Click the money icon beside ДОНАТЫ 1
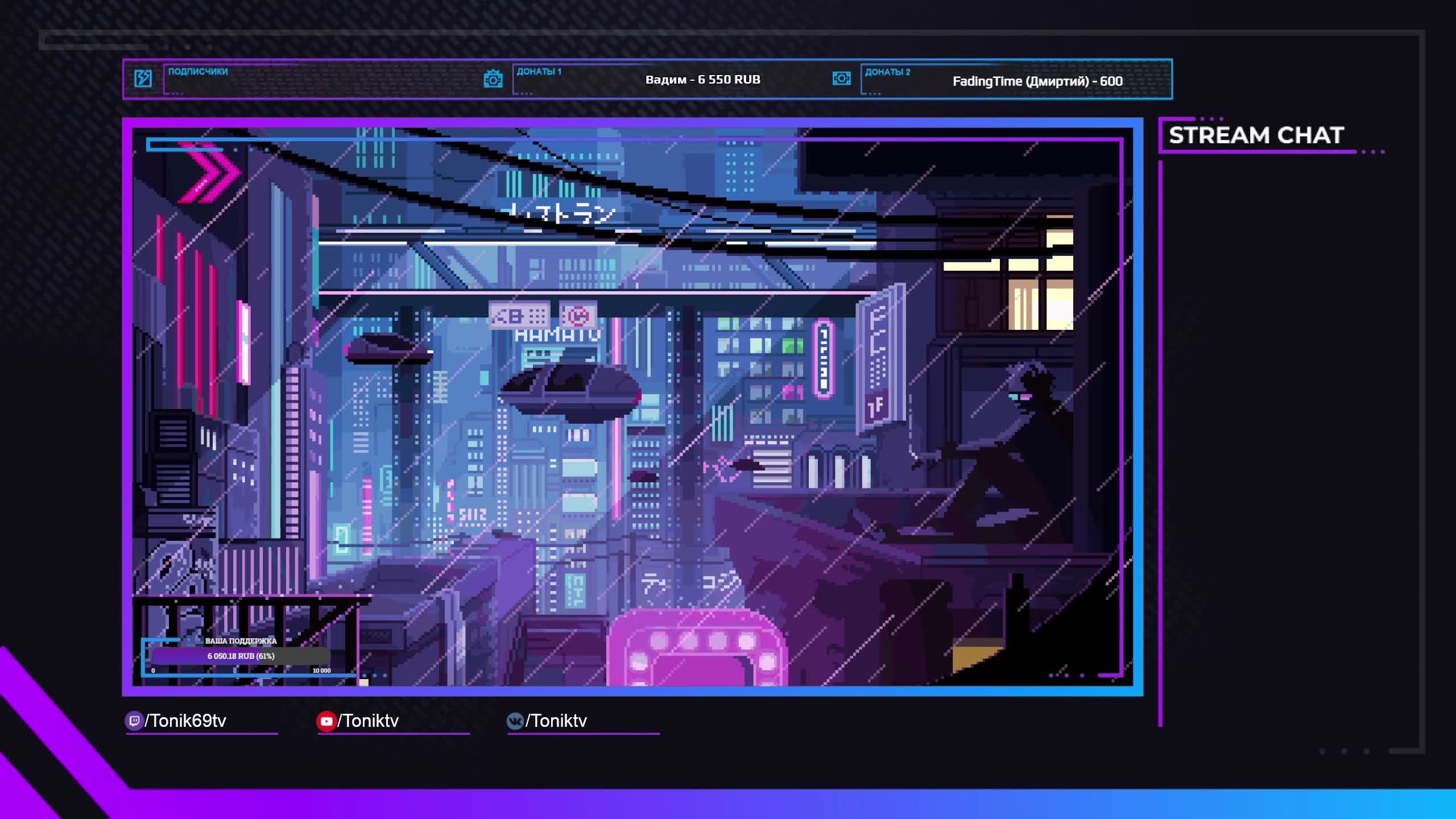Viewport: 1456px width, 819px height. point(493,78)
